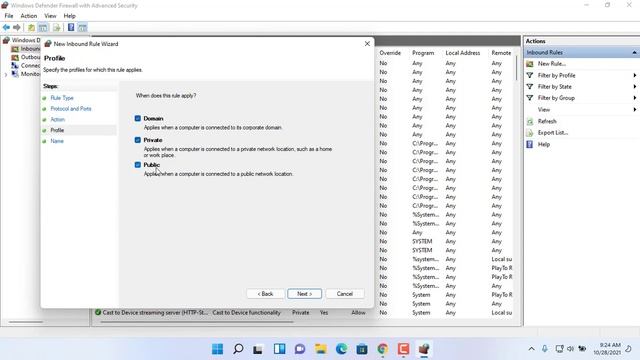Uncheck the Private profile checkbox

pos(138,140)
